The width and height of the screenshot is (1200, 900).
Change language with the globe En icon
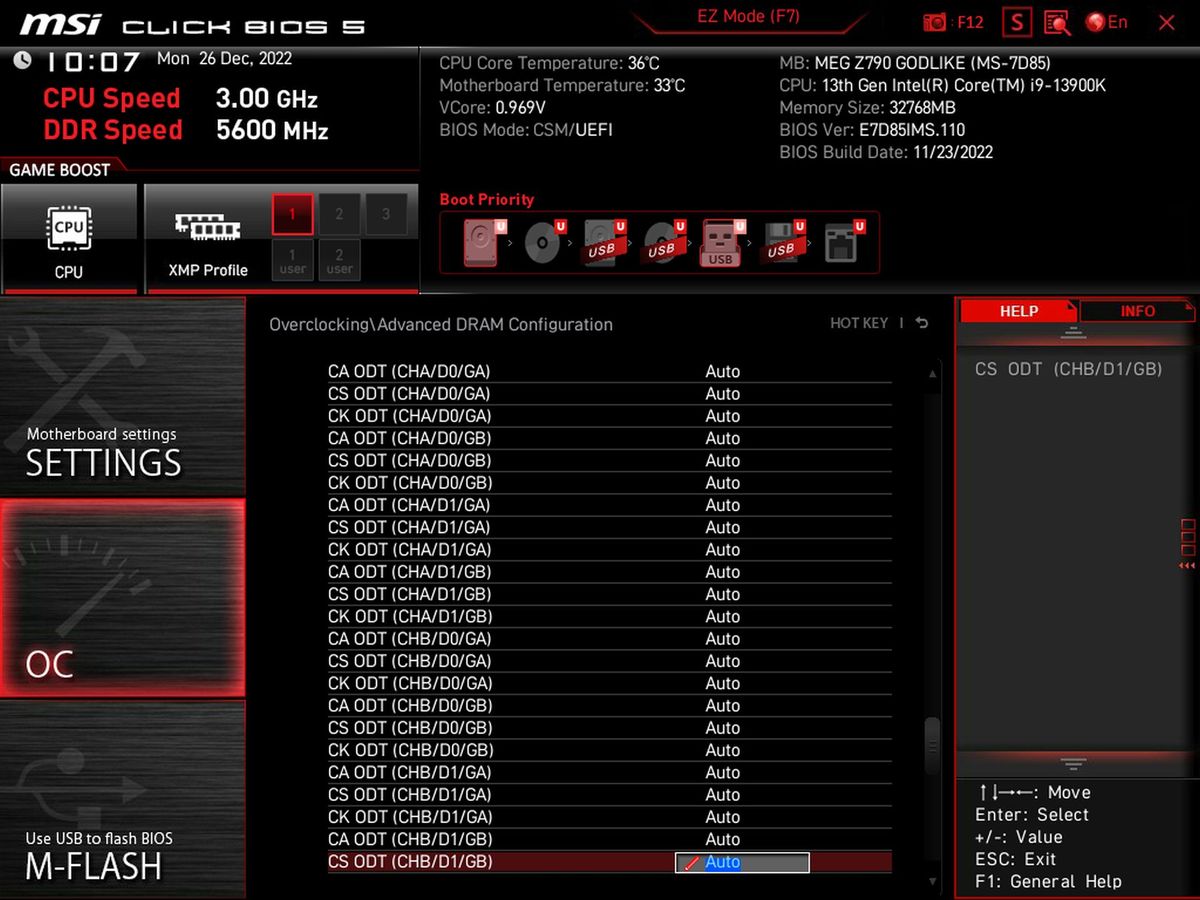1106,22
